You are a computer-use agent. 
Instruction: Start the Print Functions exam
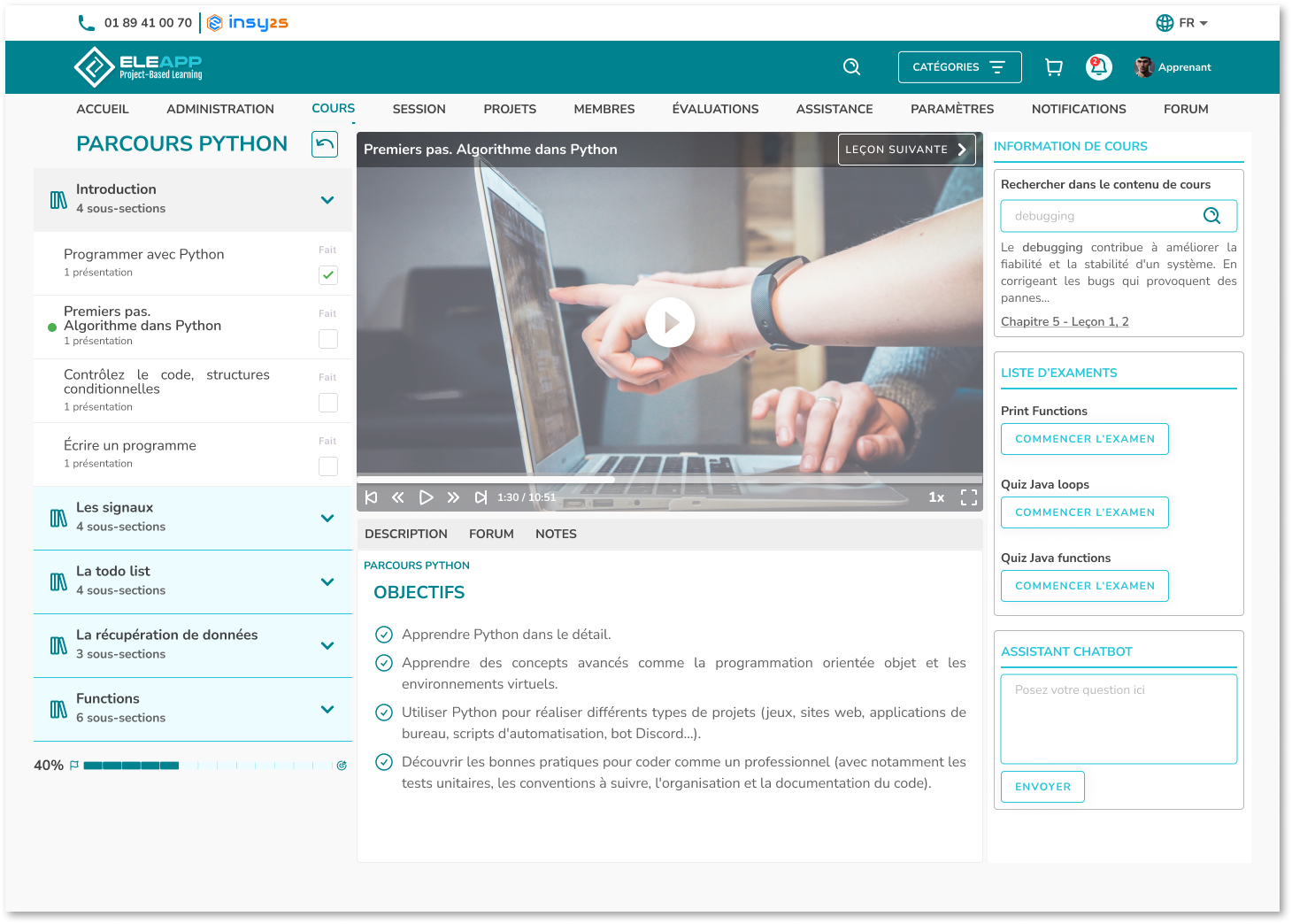[1085, 439]
